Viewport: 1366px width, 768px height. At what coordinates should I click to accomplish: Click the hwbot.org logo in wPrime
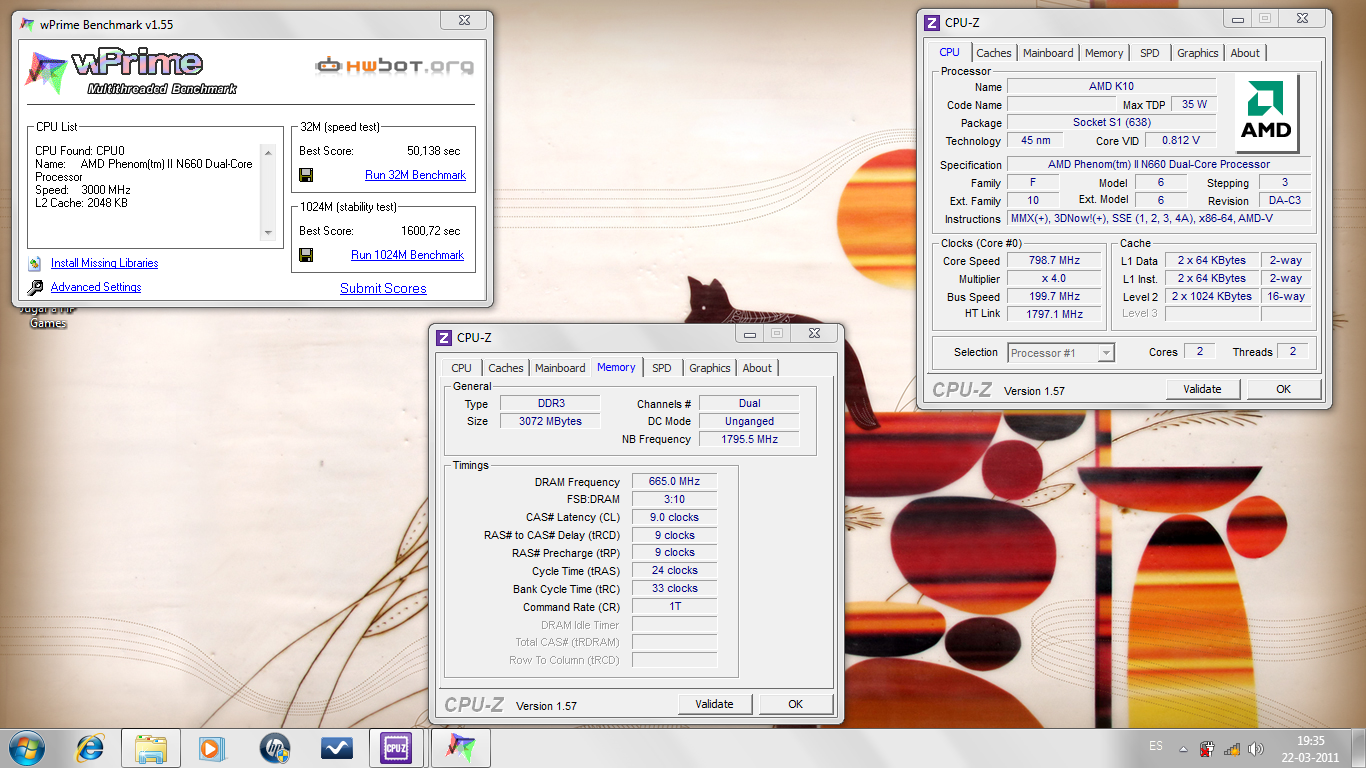click(394, 66)
